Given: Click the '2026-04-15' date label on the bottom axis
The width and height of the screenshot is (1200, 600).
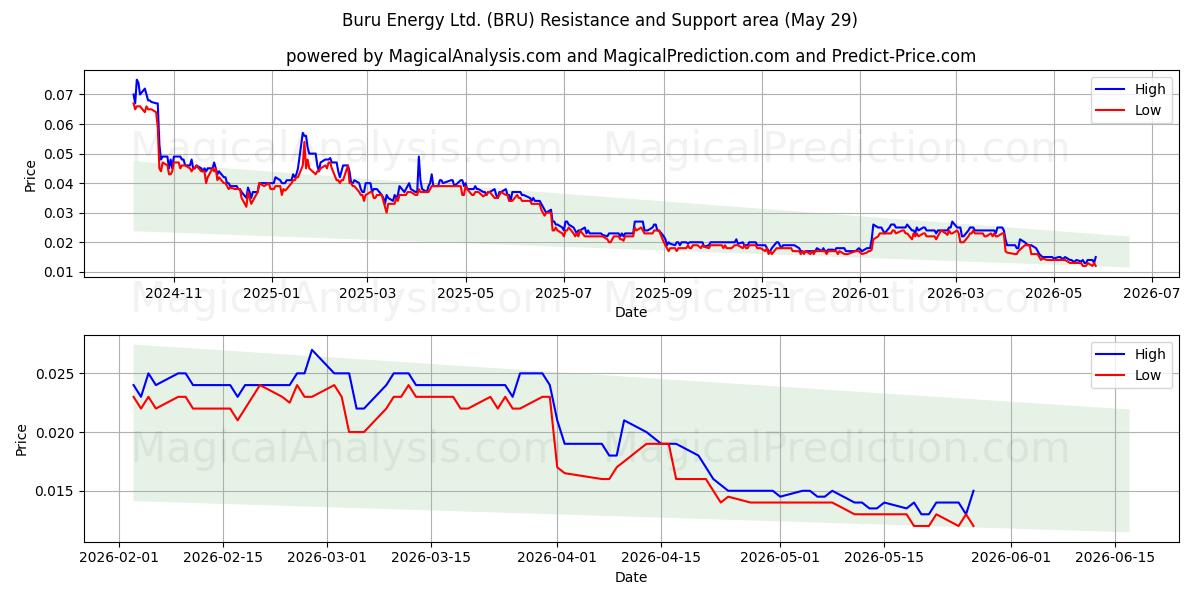Looking at the screenshot, I should point(661,558).
